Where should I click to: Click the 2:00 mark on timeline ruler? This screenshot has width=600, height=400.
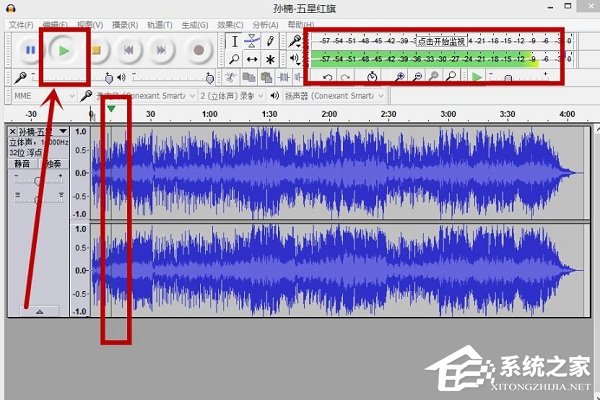[329, 114]
